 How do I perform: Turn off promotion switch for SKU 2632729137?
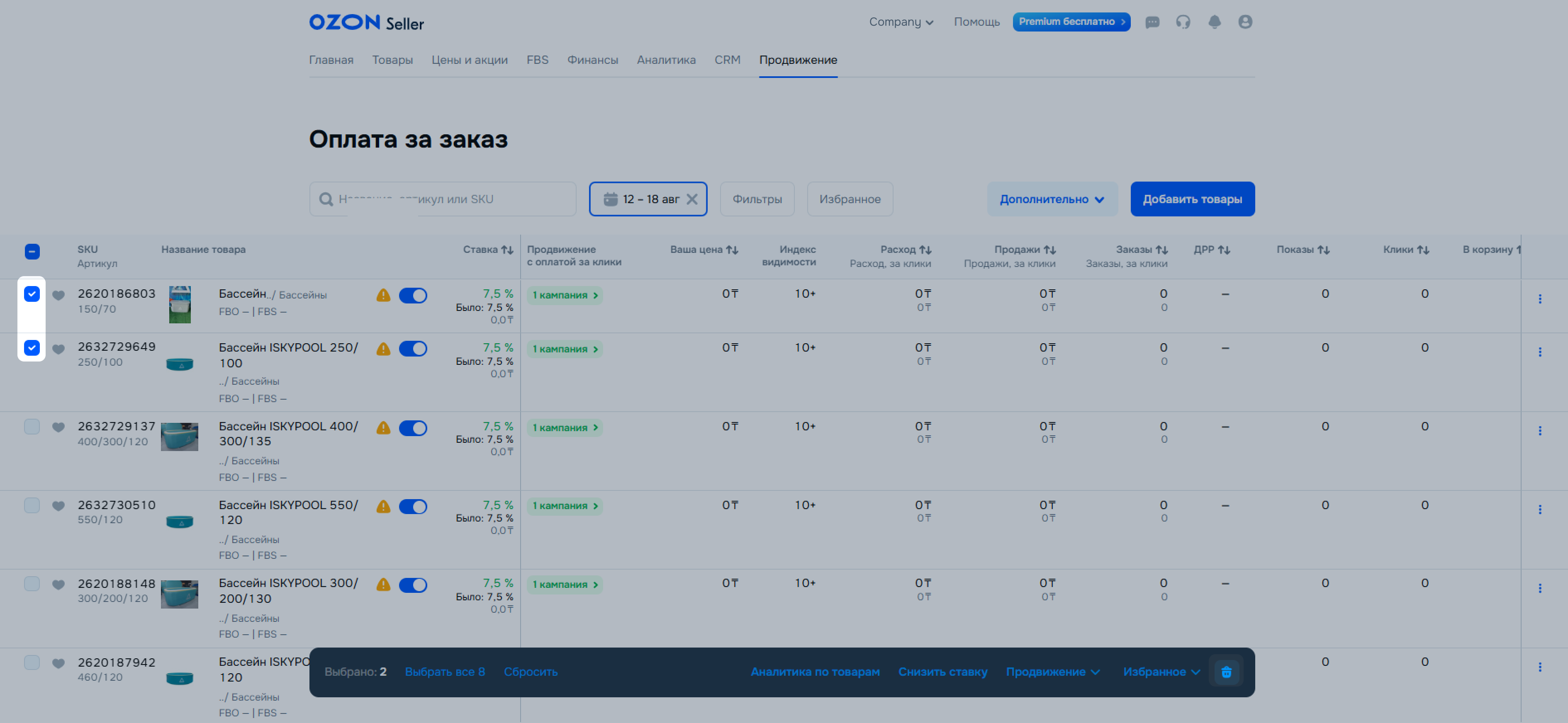413,428
